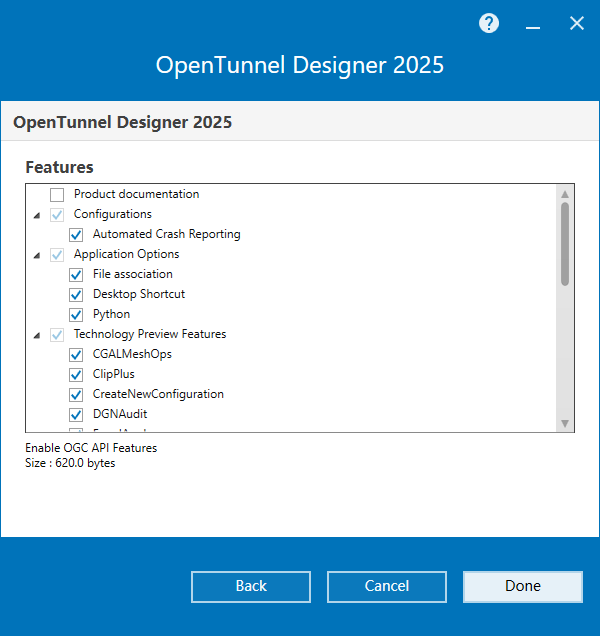Disable the ClipPlus feature
Image resolution: width=600 pixels, height=636 pixels.
point(76,374)
